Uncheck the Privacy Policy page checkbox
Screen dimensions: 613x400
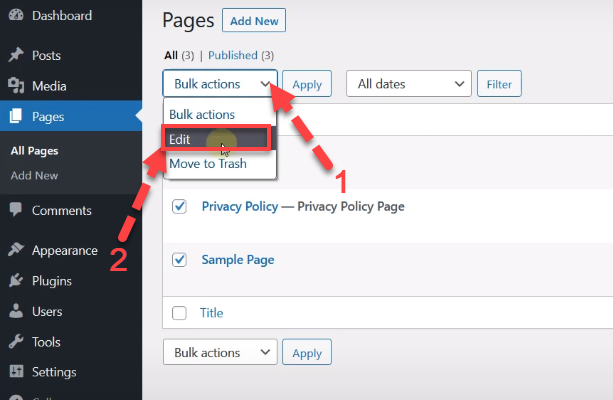[x=179, y=206]
